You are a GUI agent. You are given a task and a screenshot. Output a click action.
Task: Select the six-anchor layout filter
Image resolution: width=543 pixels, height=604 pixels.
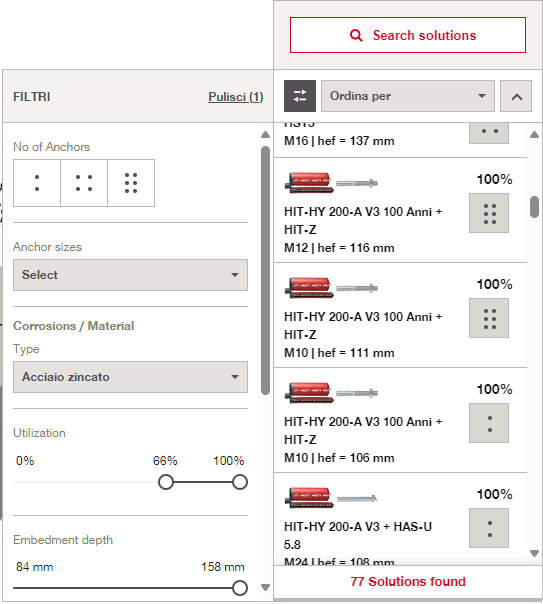131,183
